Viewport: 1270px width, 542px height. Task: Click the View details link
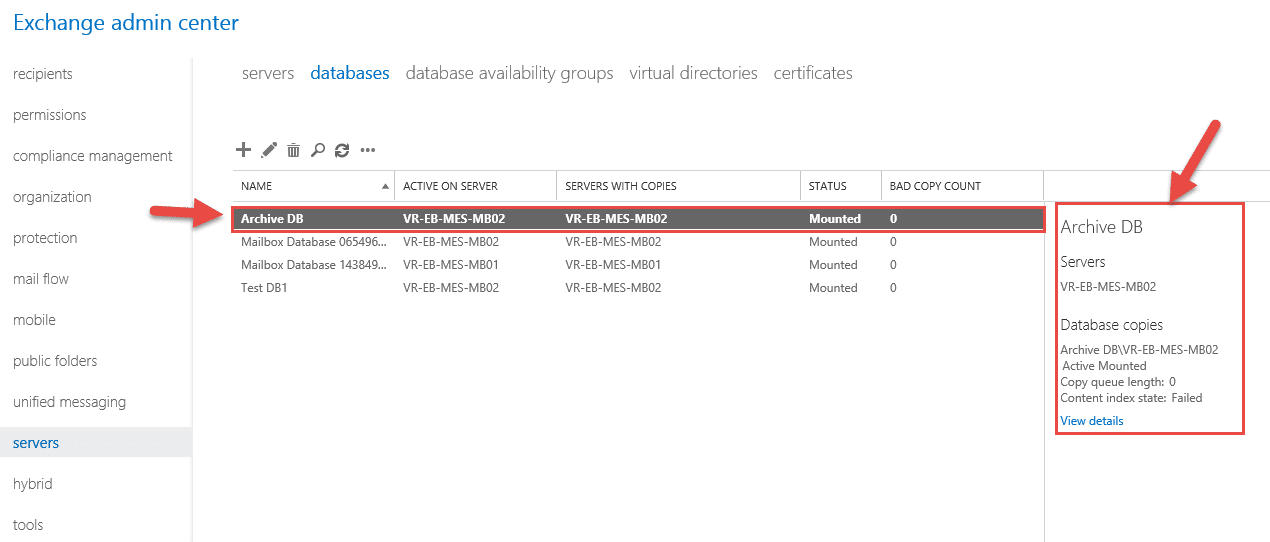pyautogui.click(x=1092, y=421)
